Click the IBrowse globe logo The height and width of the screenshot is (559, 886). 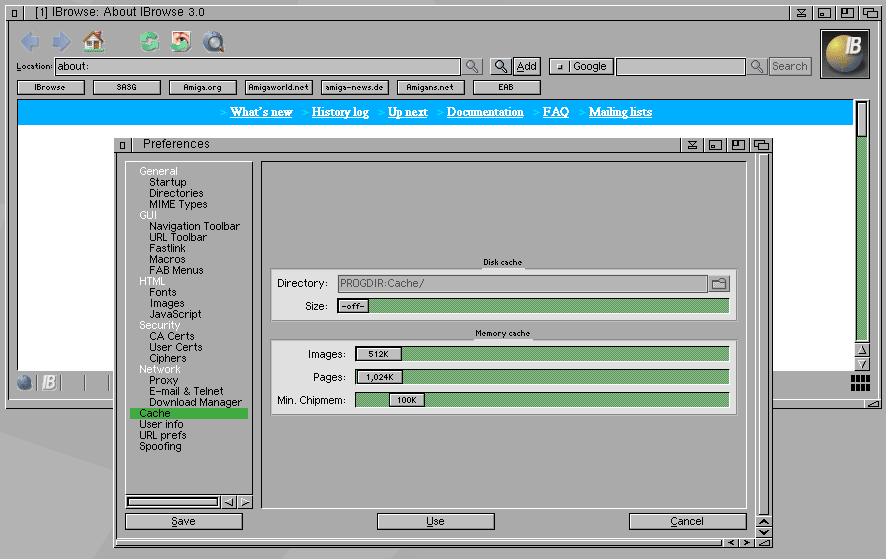click(x=845, y=54)
